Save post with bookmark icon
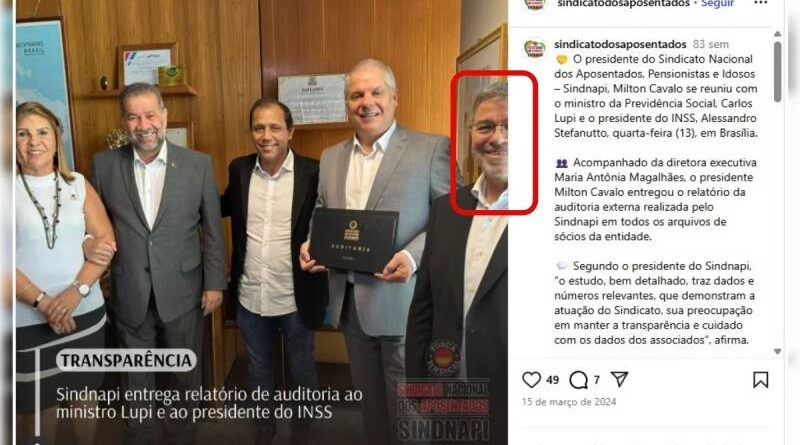Screen dimensions: 800x445 point(760,380)
